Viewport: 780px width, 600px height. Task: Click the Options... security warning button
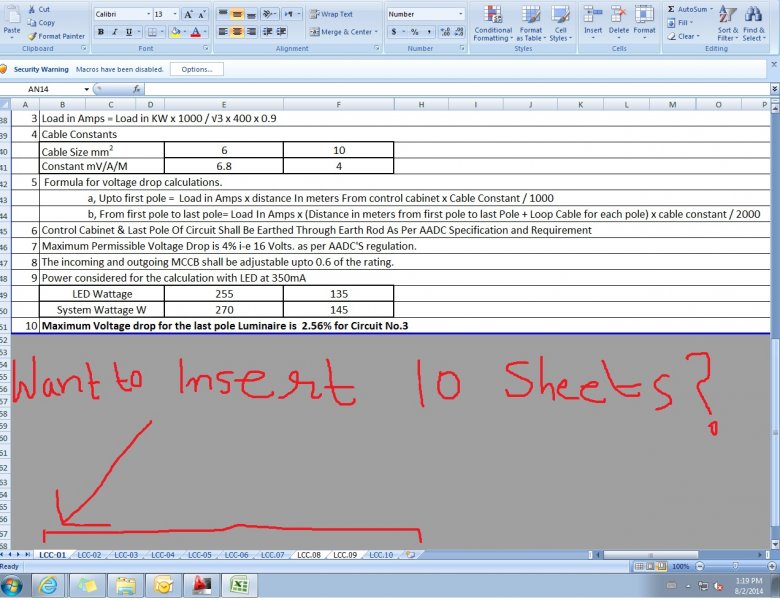point(196,69)
